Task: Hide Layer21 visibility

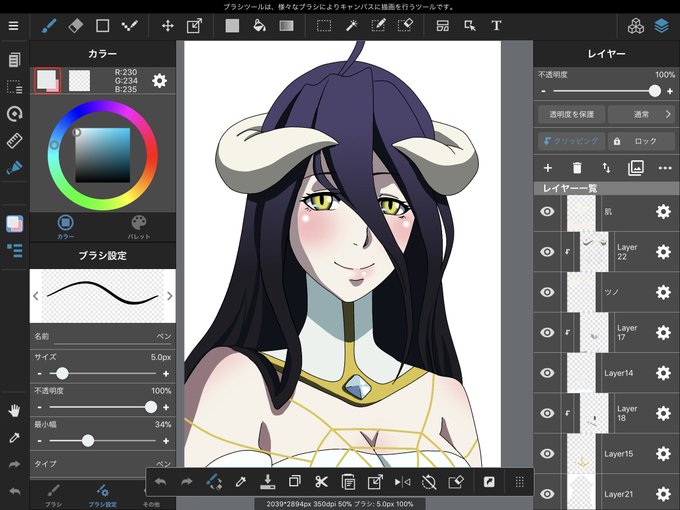Action: pos(547,494)
